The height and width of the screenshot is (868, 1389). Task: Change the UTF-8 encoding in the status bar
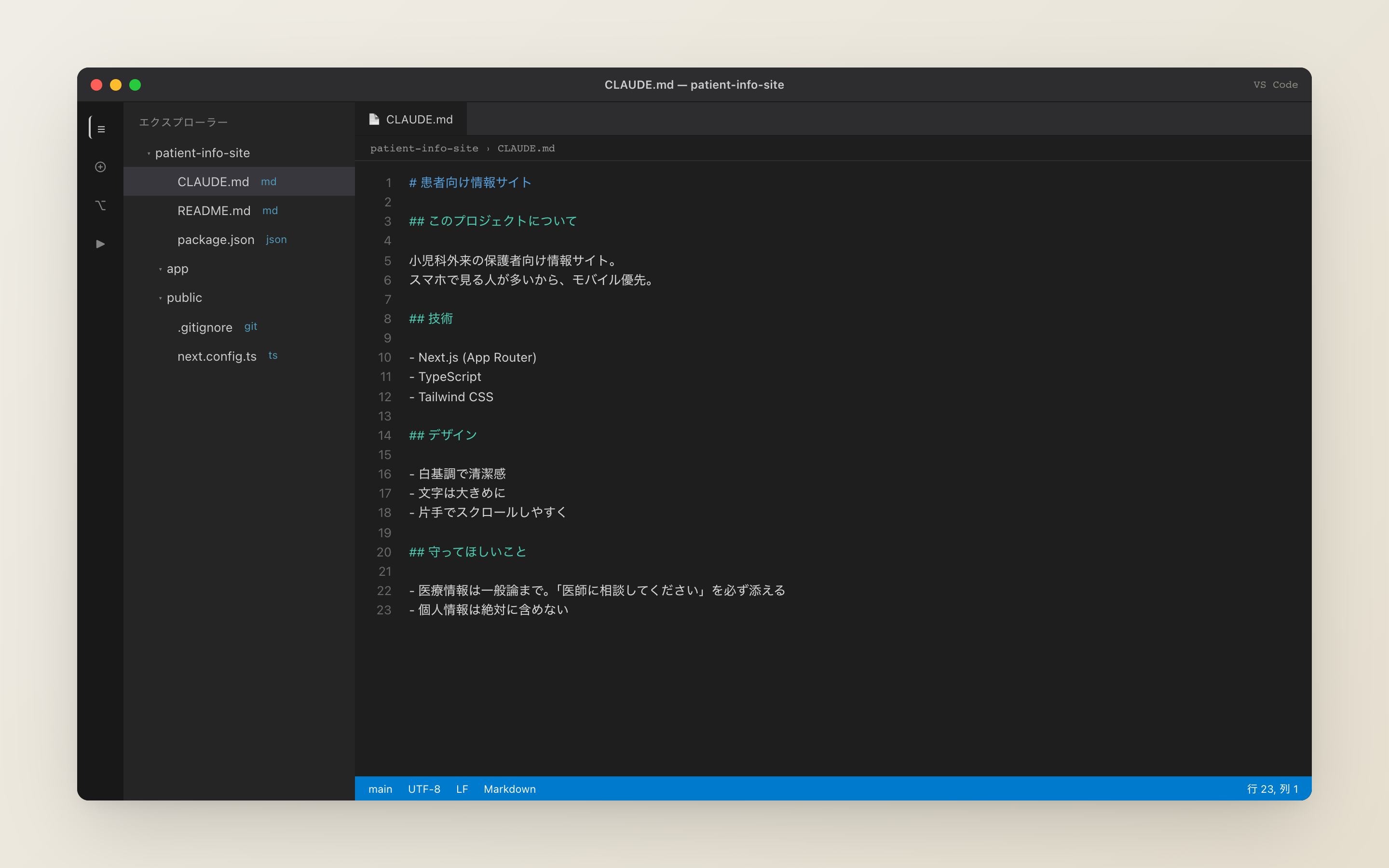click(423, 789)
